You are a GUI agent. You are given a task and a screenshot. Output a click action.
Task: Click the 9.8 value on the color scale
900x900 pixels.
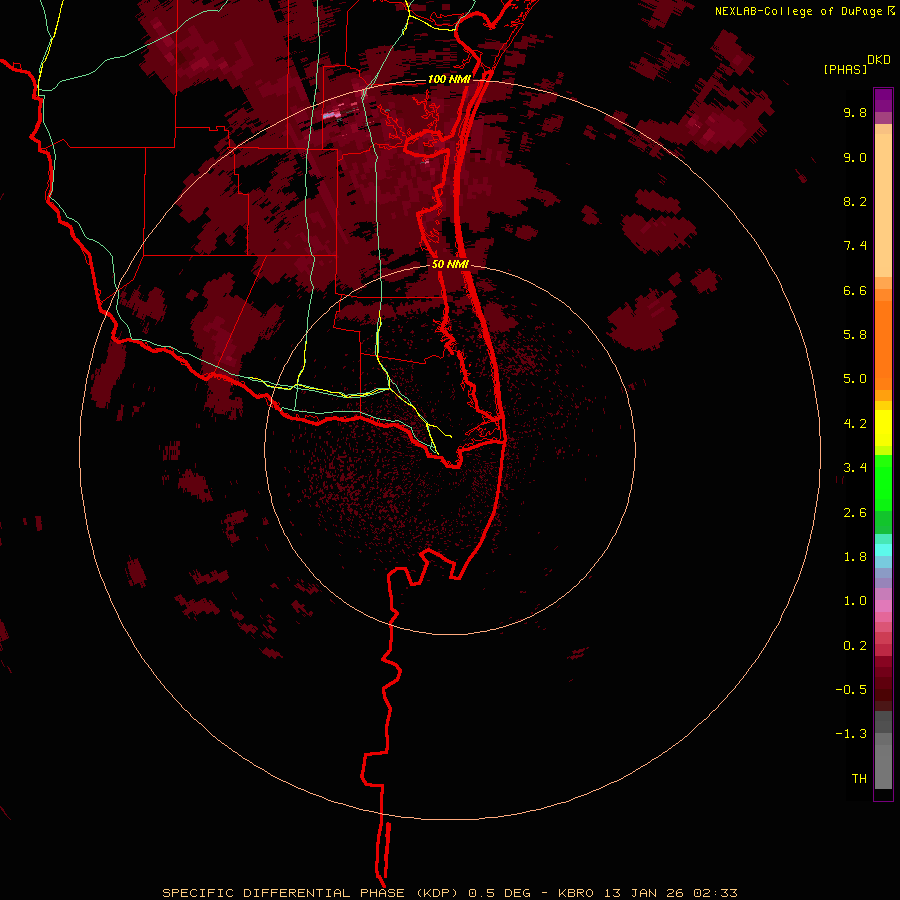[855, 112]
